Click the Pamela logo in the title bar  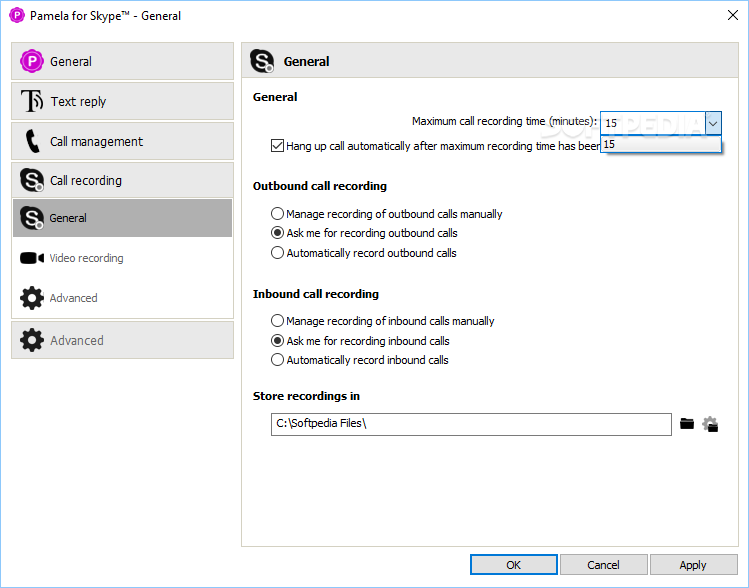point(17,15)
